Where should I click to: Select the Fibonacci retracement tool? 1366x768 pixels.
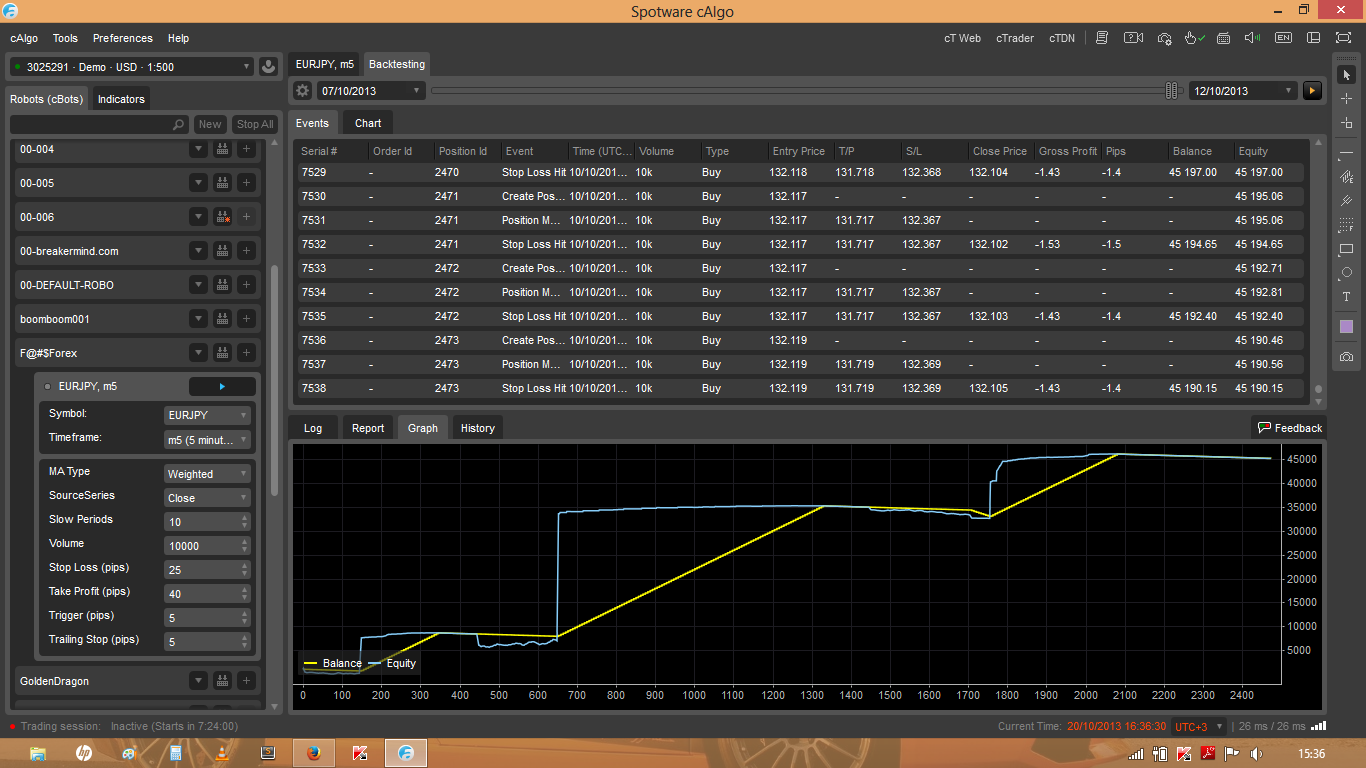tap(1346, 225)
